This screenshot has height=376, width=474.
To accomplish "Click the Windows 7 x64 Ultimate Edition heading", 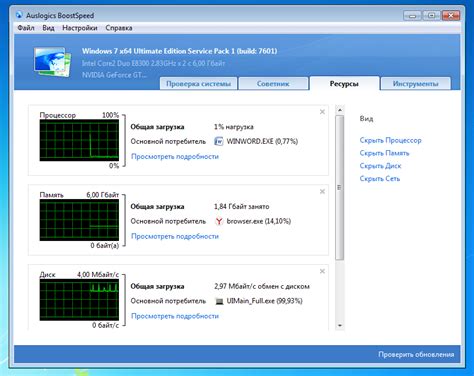I will (180, 51).
